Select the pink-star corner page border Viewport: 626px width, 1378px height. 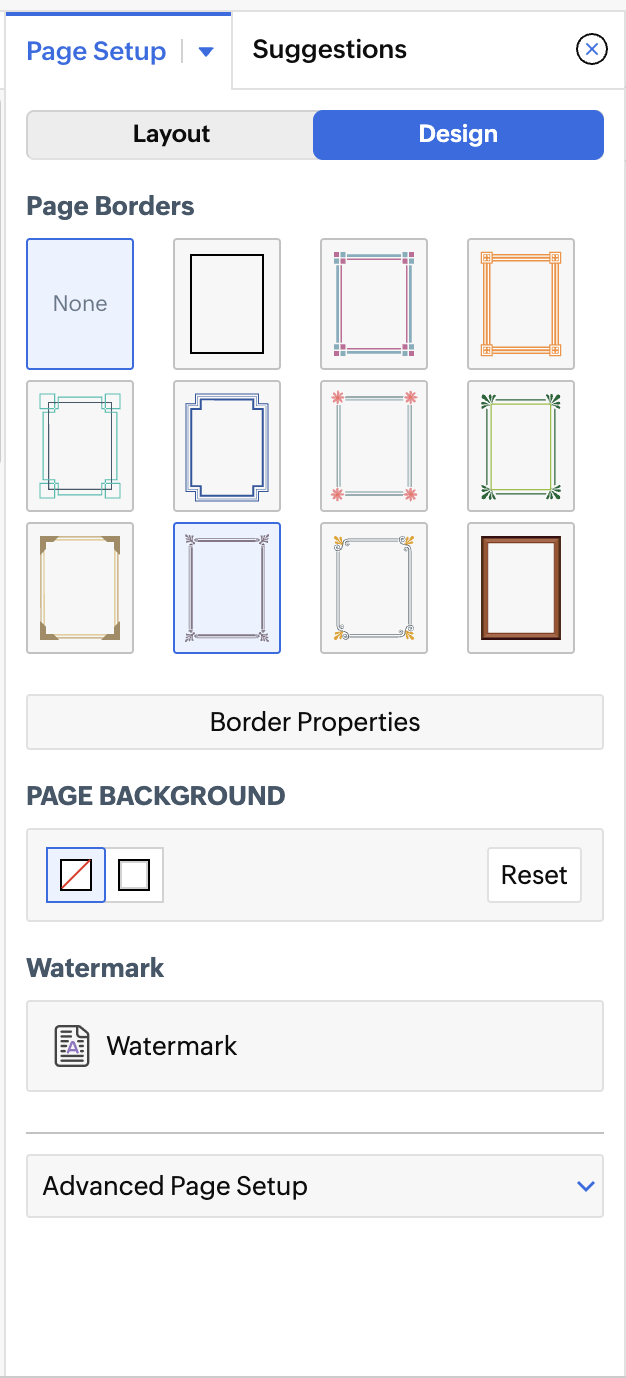click(x=374, y=446)
